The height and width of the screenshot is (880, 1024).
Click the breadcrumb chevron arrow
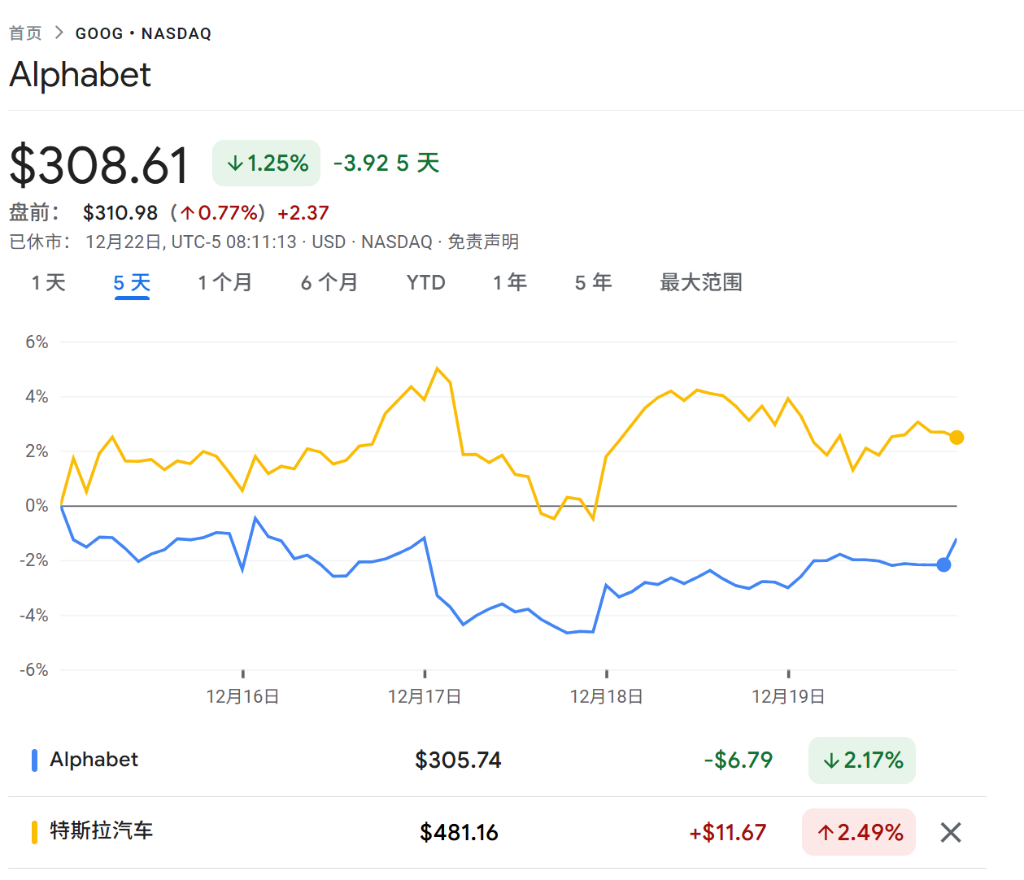[x=59, y=33]
